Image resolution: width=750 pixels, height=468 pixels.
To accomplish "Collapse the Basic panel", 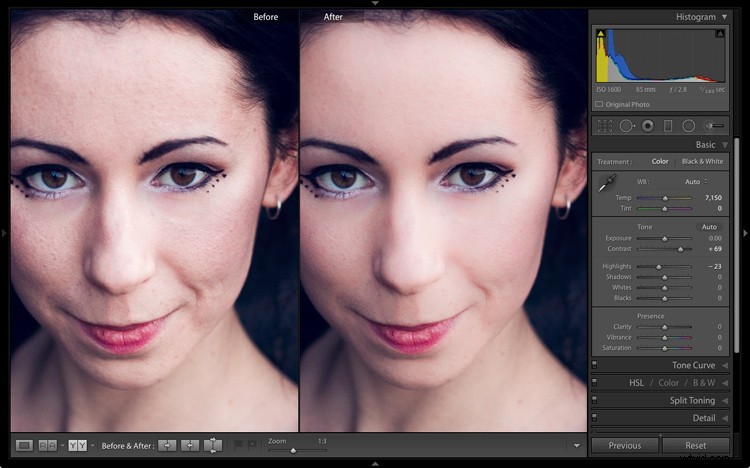I will click(725, 145).
